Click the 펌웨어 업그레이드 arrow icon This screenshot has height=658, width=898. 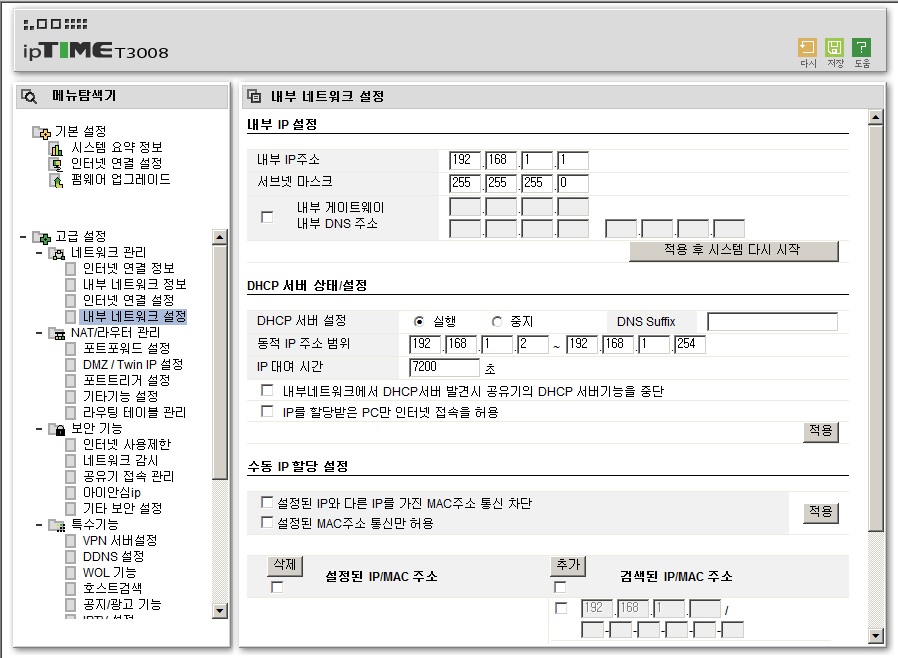coord(56,181)
